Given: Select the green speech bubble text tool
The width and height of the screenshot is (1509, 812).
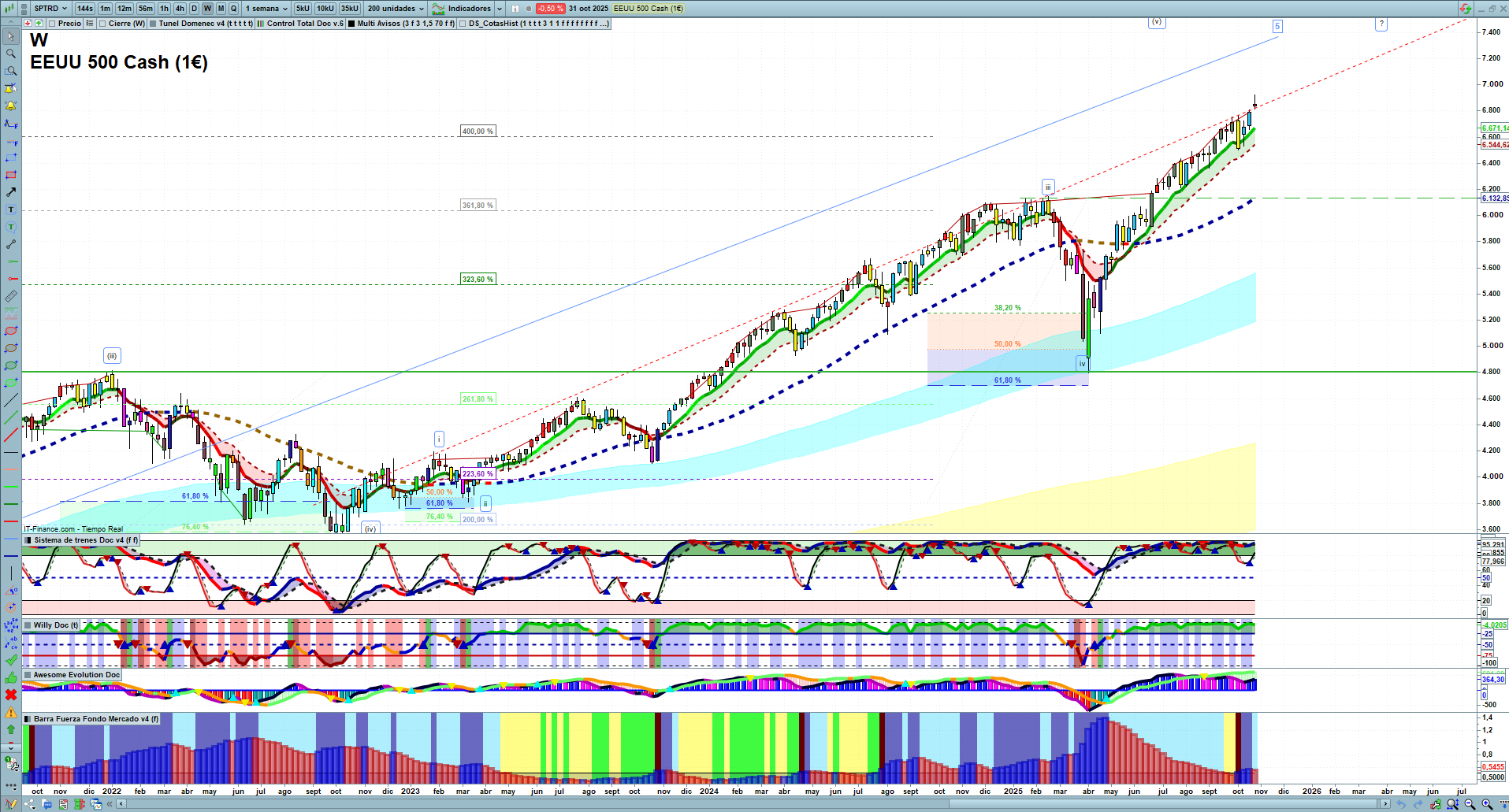Looking at the screenshot, I should 10,227.
